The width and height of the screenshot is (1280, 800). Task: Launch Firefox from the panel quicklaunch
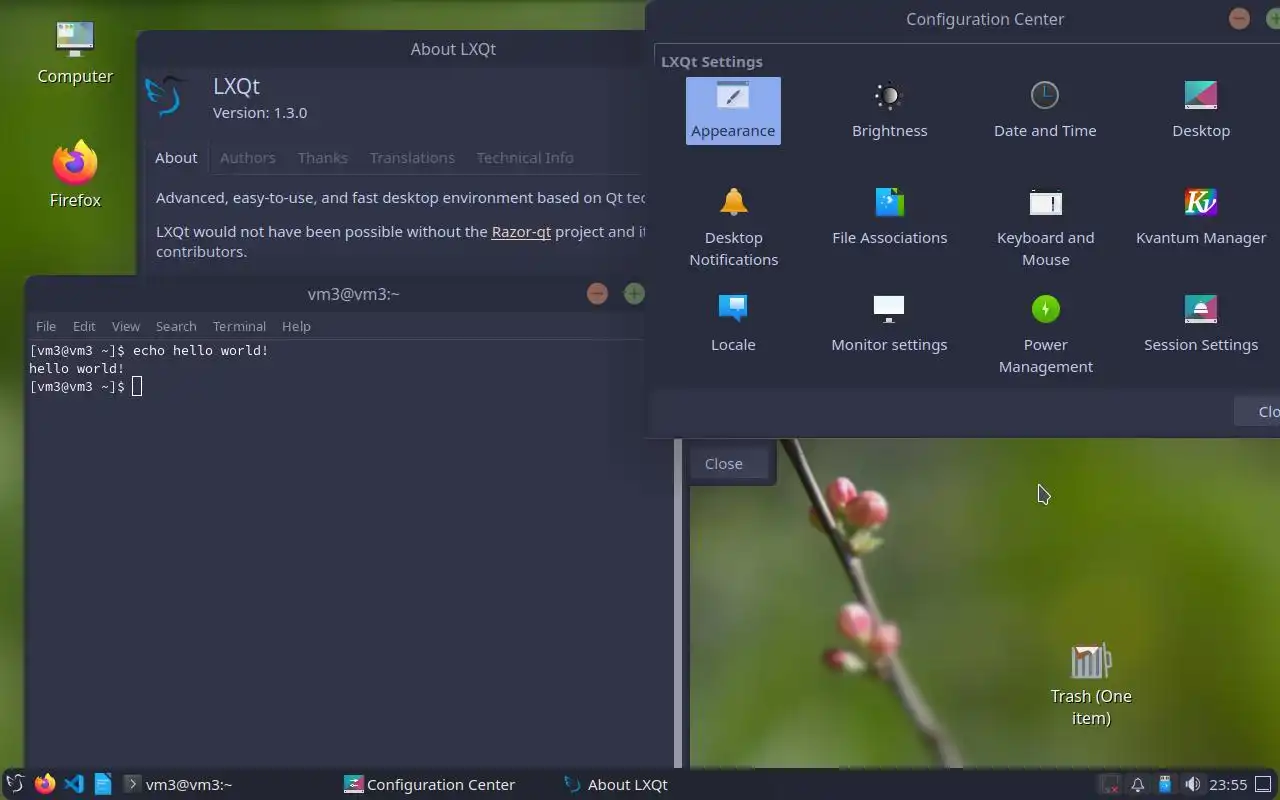(x=44, y=784)
